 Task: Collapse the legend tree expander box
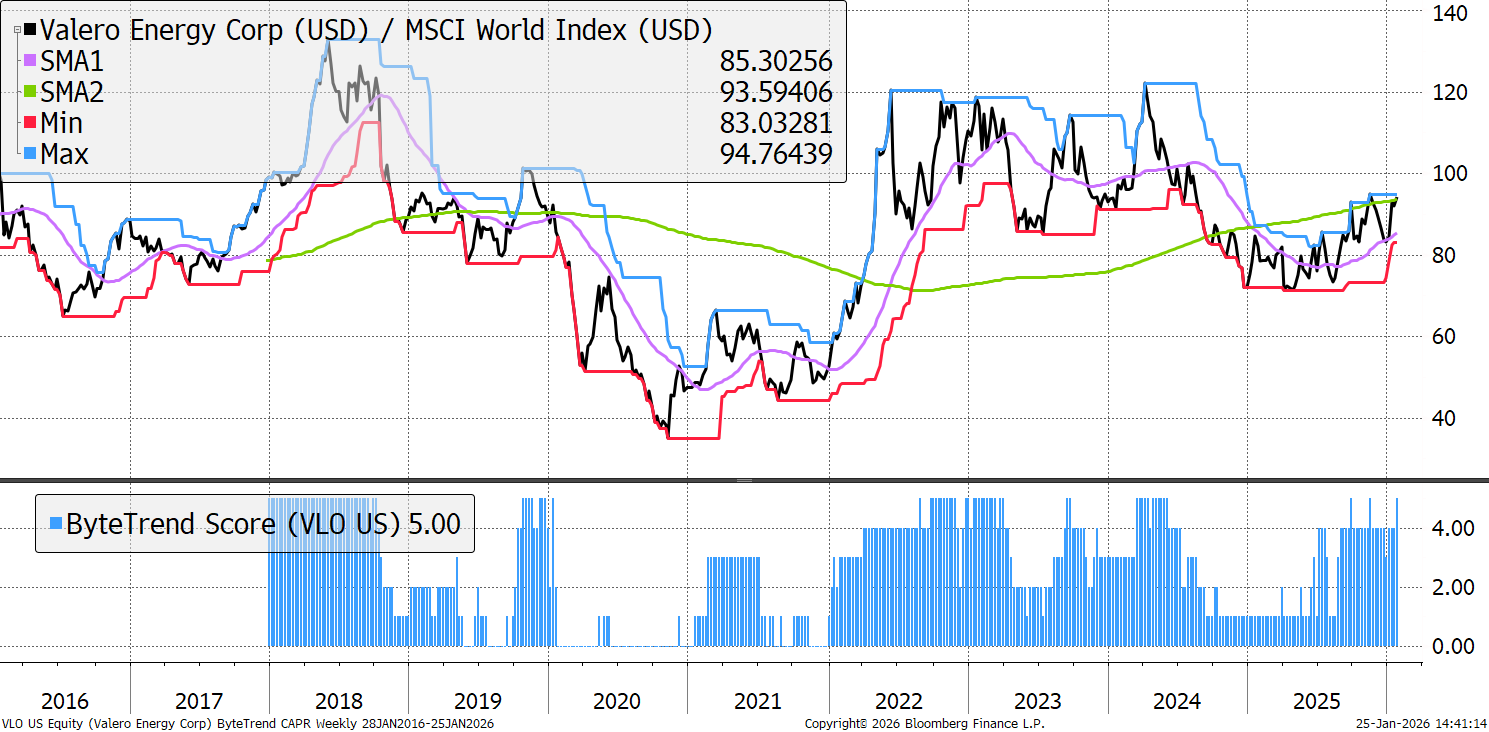point(15,30)
